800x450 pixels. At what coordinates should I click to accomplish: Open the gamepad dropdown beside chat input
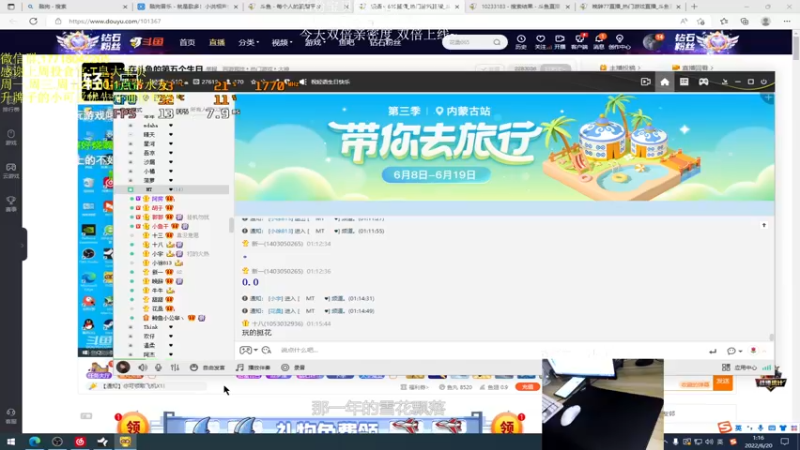click(248, 350)
